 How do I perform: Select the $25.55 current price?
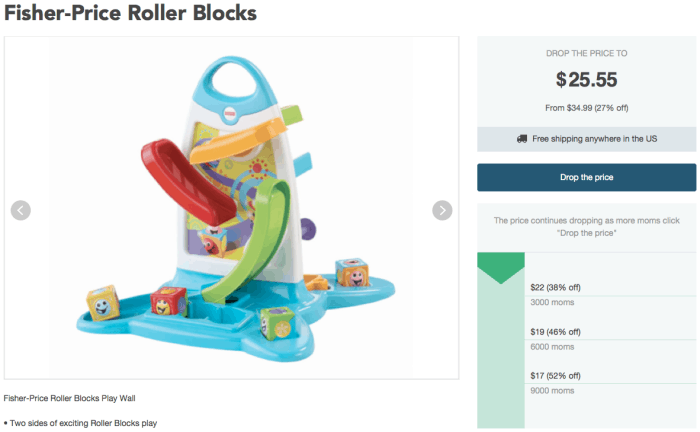586,80
